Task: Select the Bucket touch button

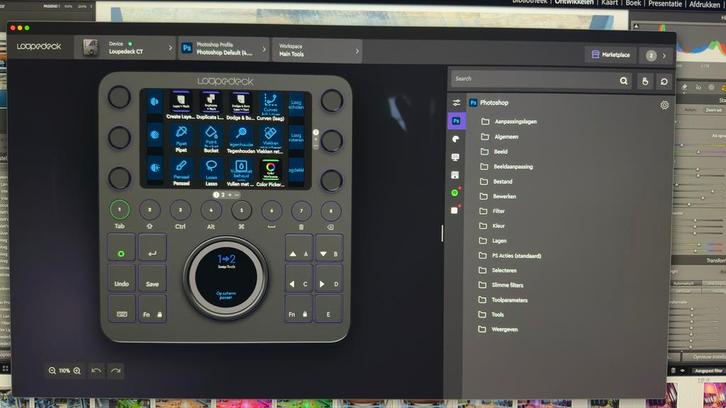Action: coord(211,138)
